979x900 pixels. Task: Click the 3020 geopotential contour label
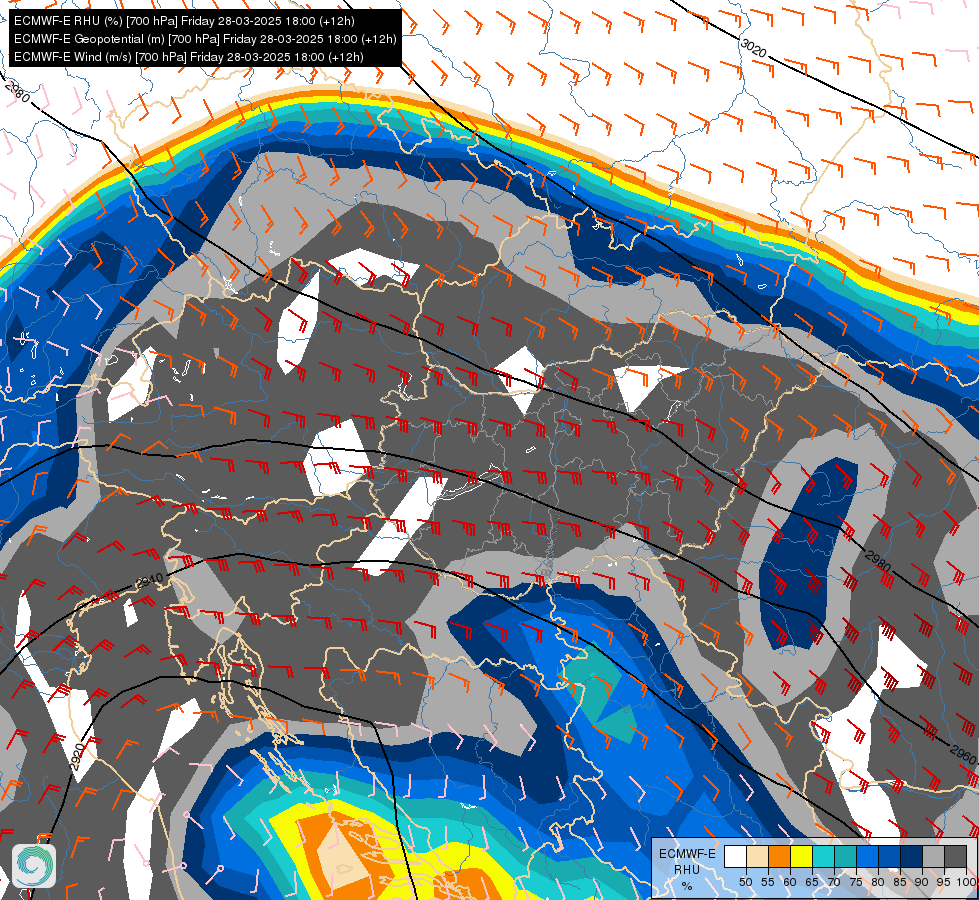pyautogui.click(x=753, y=48)
